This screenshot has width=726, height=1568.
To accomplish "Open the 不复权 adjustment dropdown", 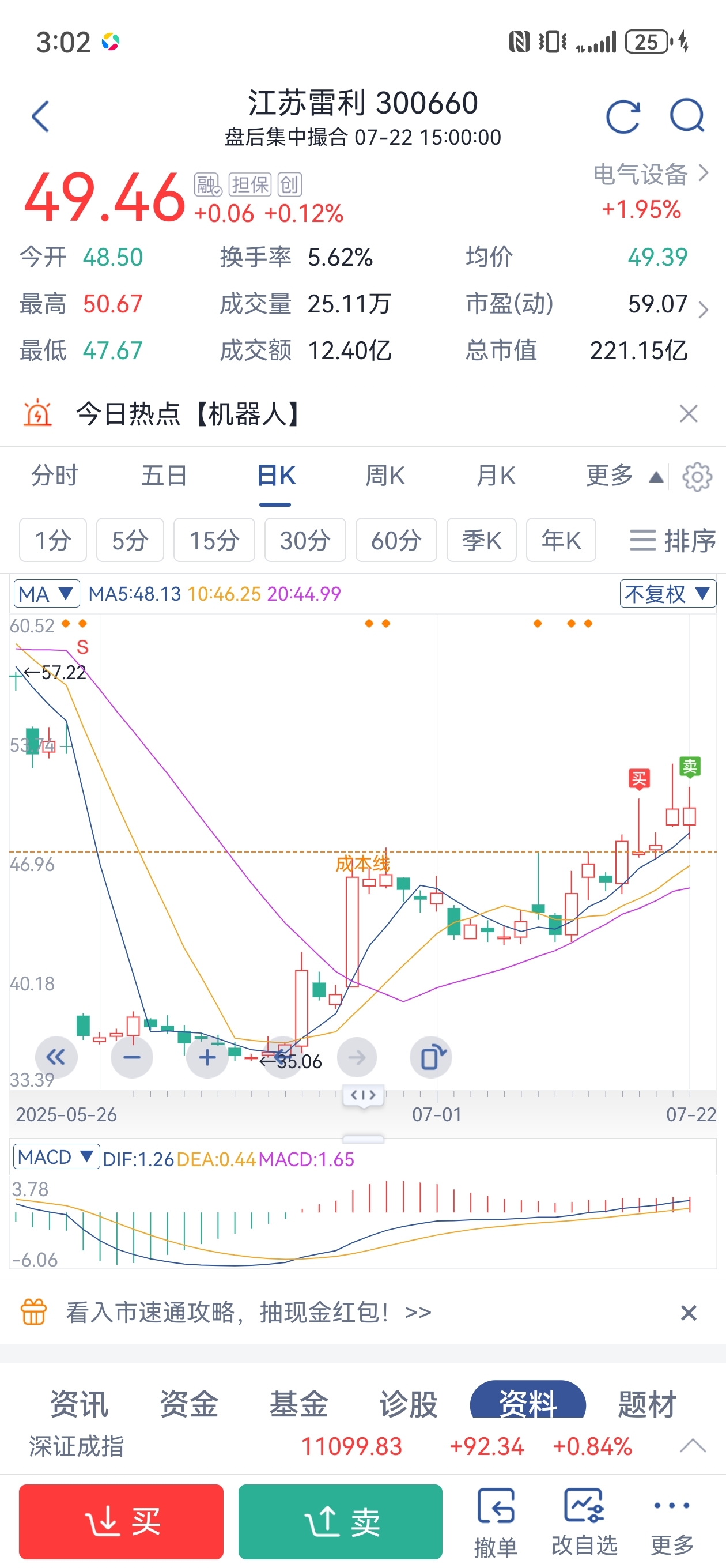I will pyautogui.click(x=668, y=594).
